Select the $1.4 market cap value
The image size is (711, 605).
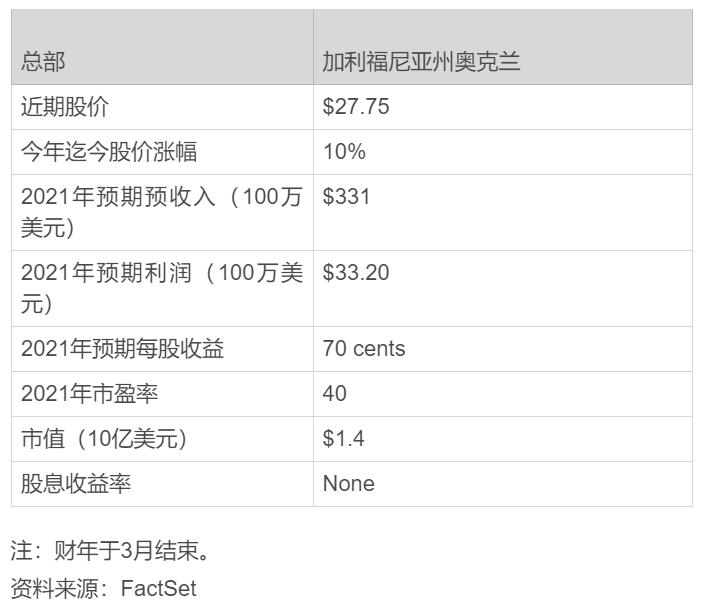[341, 439]
